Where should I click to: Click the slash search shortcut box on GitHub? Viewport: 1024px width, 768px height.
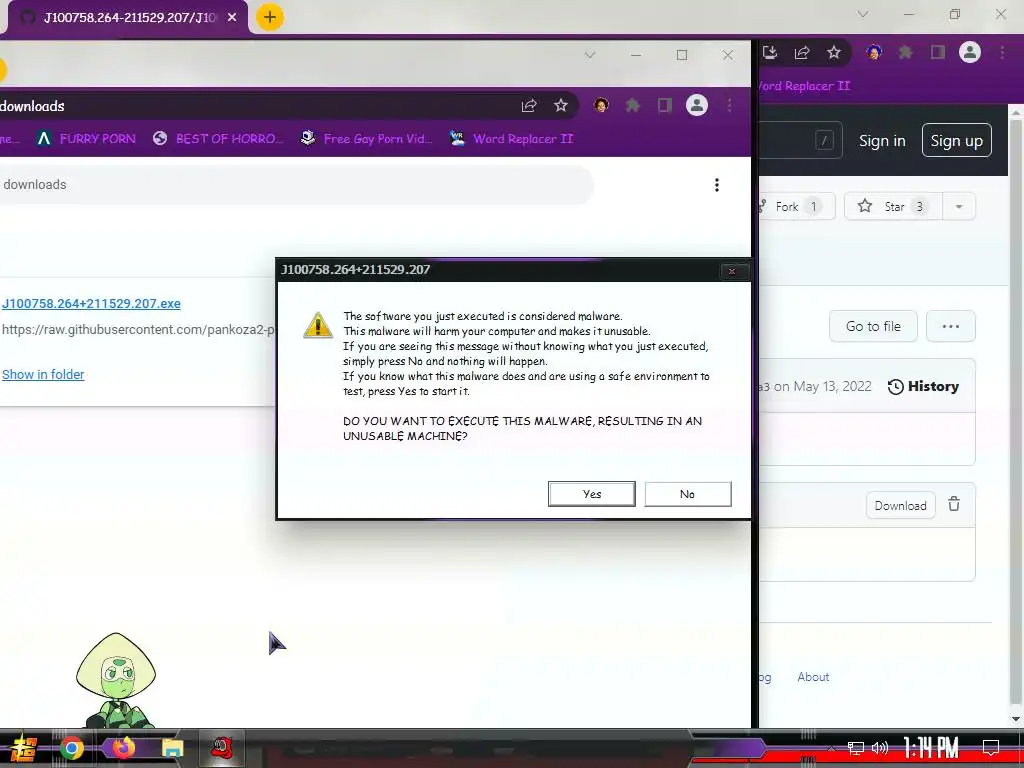click(824, 140)
